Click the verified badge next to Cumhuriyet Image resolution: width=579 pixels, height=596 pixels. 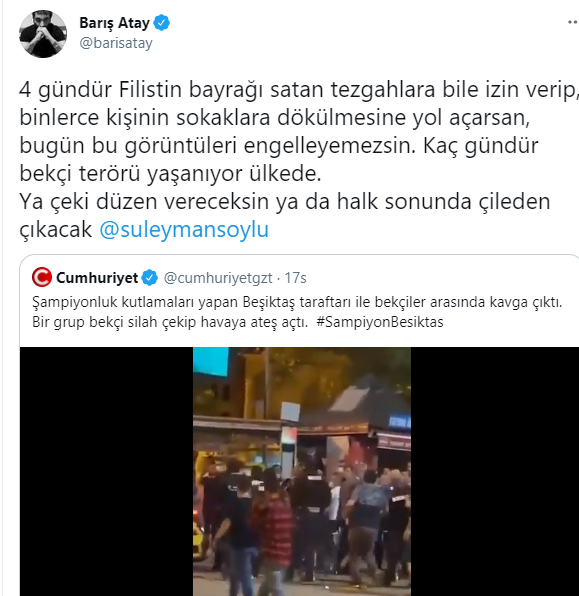coord(149,278)
